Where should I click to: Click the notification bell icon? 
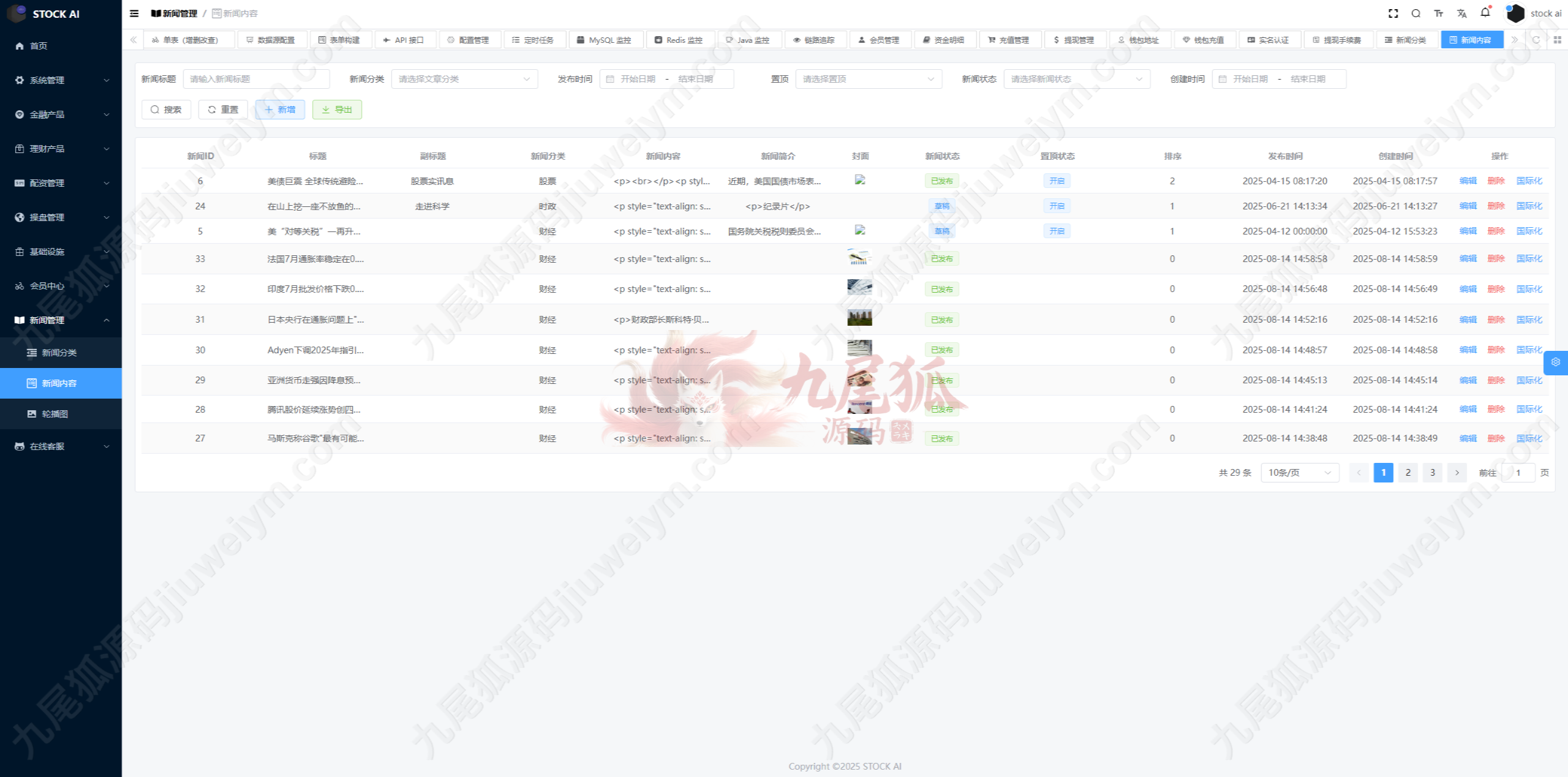point(1485,13)
